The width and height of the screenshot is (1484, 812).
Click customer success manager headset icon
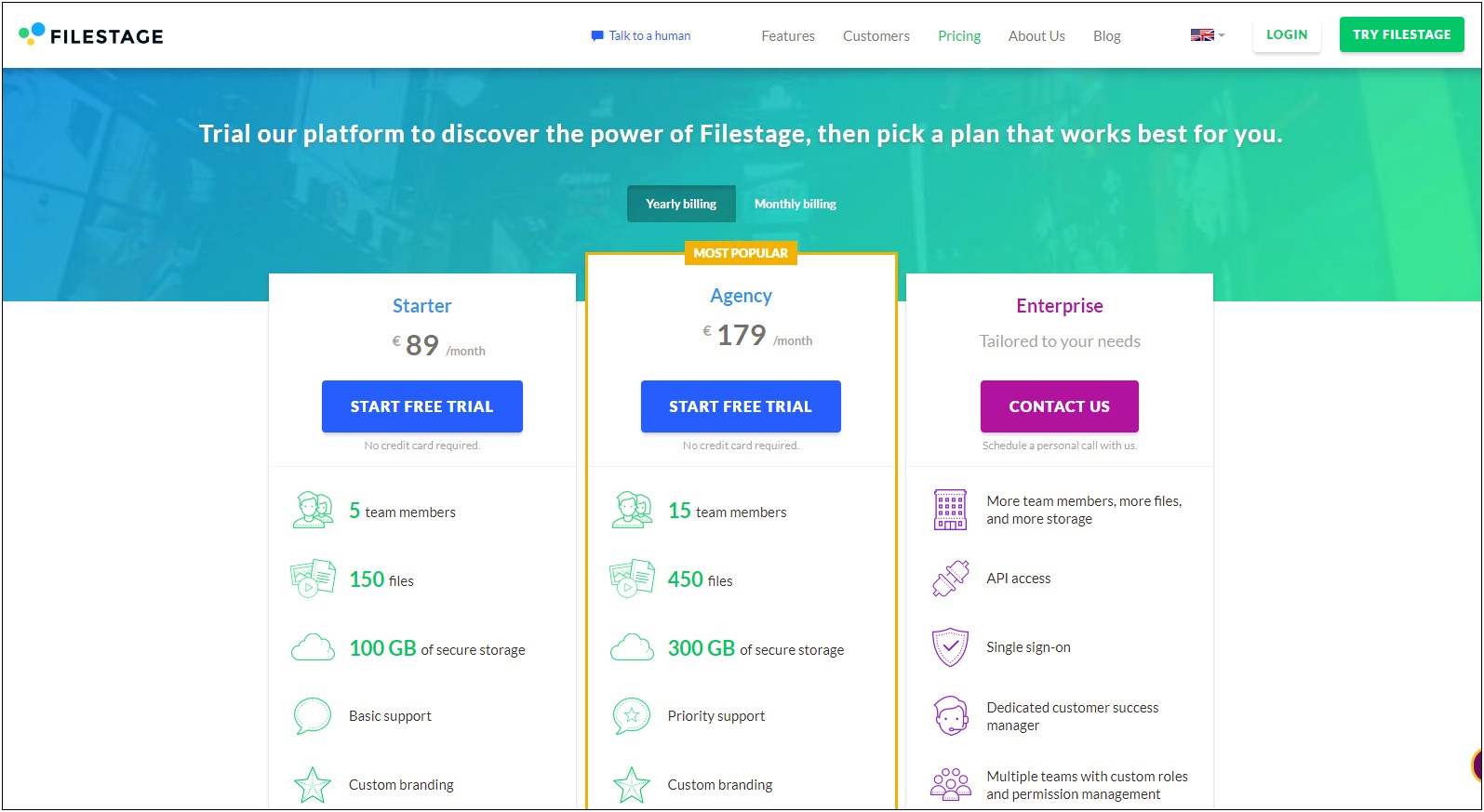click(950, 716)
